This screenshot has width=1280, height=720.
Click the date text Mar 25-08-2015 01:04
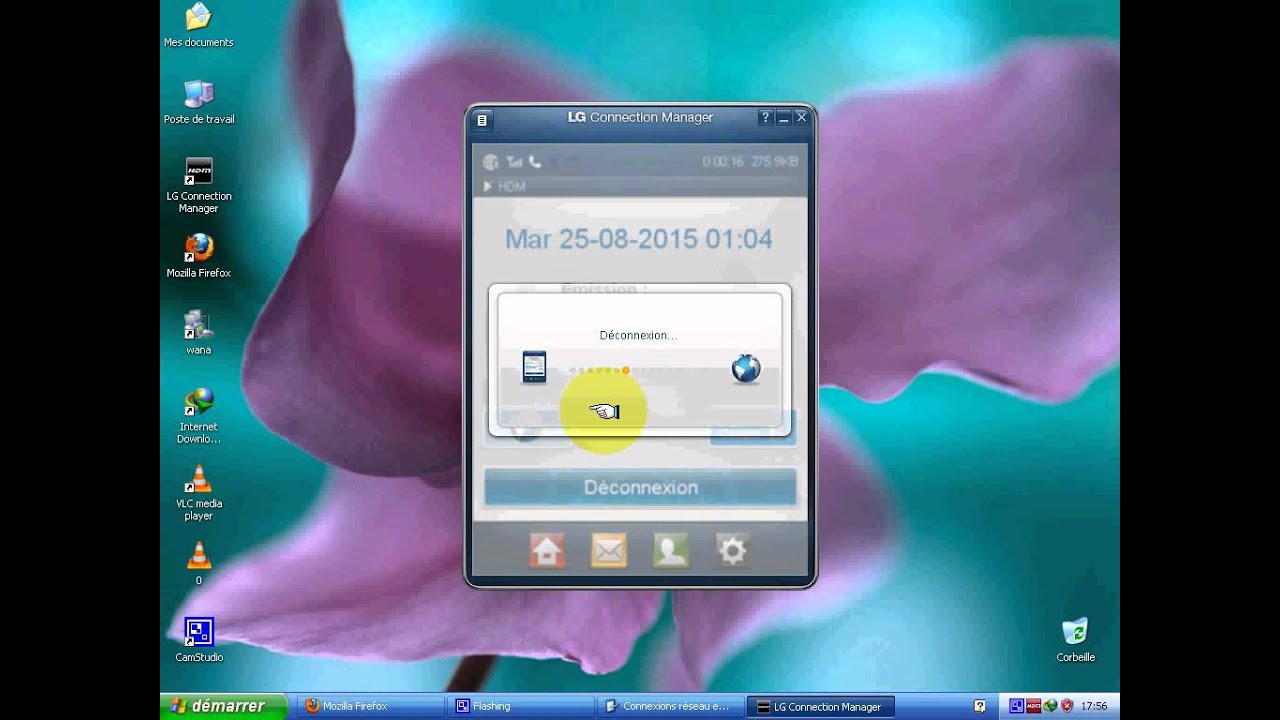(x=639, y=239)
